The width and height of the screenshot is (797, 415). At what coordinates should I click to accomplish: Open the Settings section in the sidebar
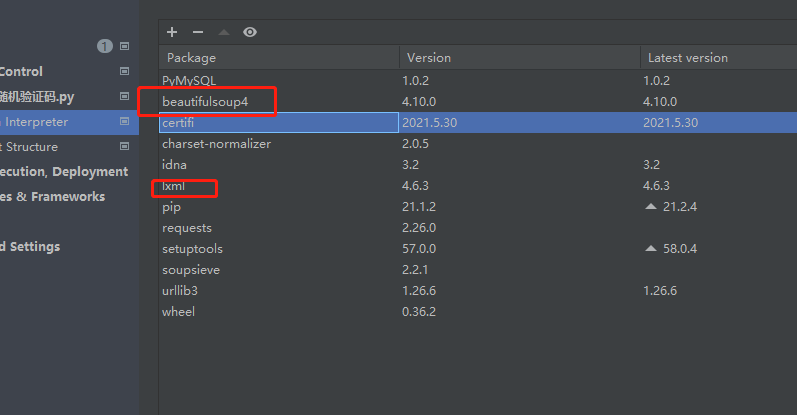(x=30, y=247)
